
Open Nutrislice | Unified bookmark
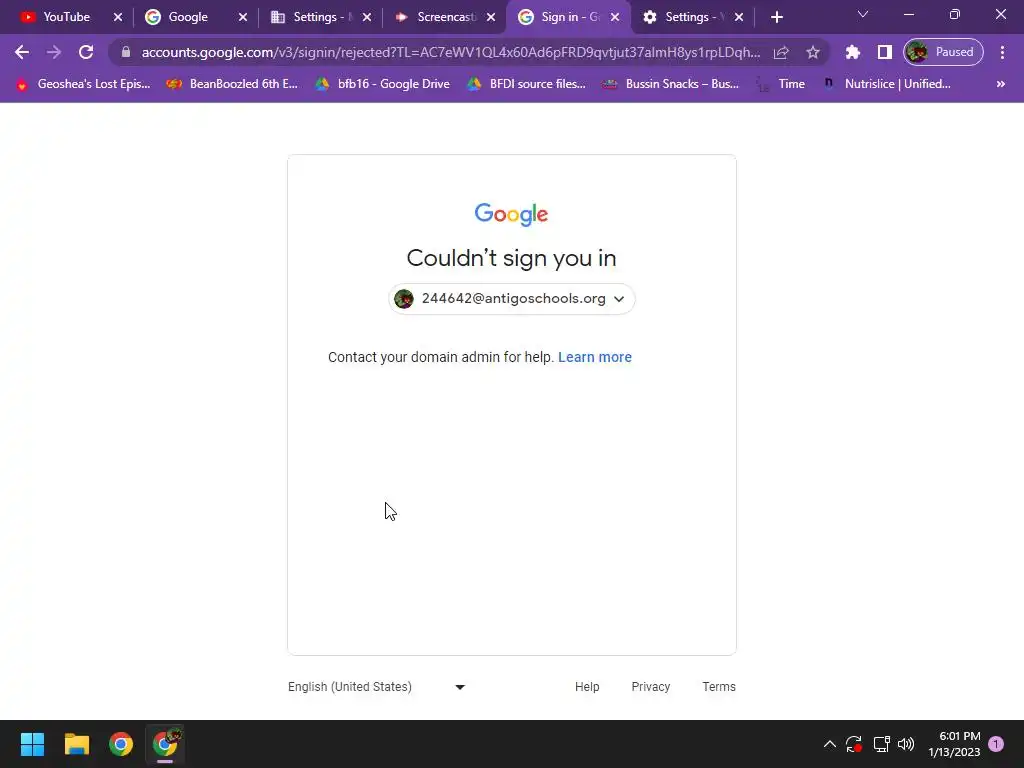point(886,84)
